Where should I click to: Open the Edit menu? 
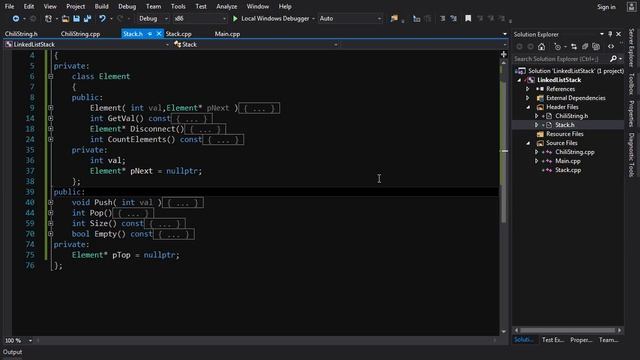[29, 7]
